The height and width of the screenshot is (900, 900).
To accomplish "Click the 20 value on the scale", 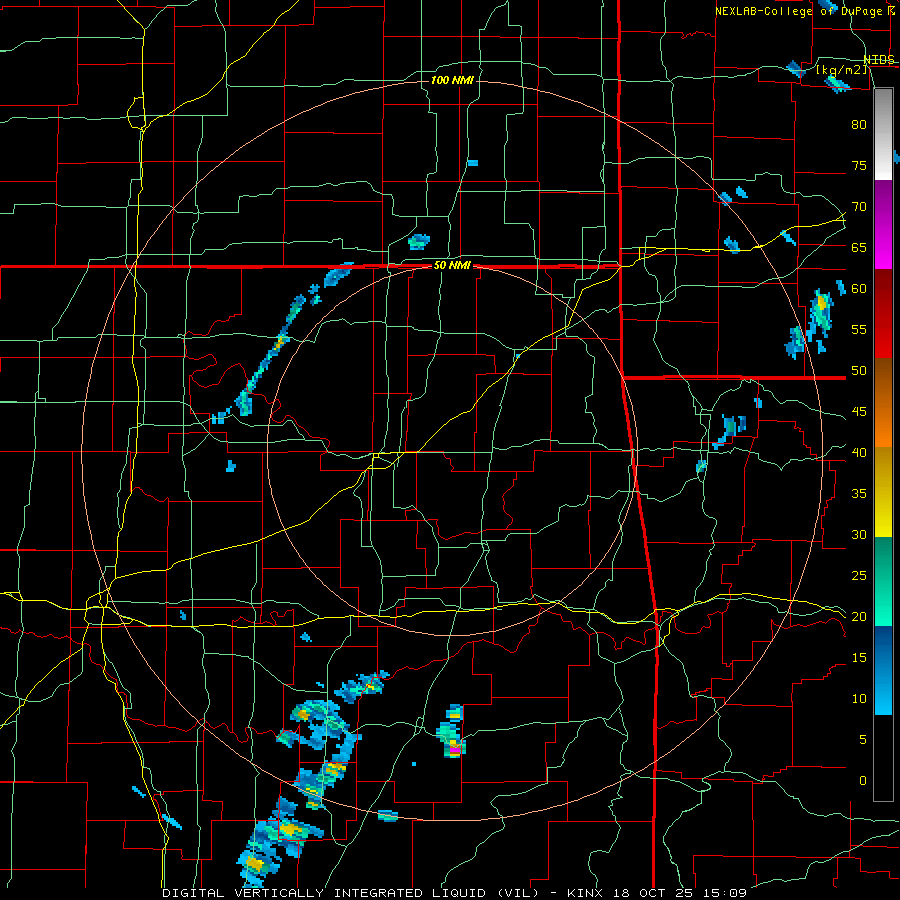I will click(859, 617).
